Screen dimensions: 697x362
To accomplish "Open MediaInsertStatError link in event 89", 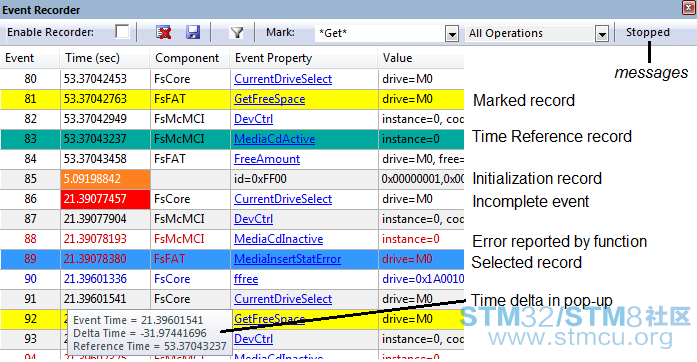I will tap(287, 259).
